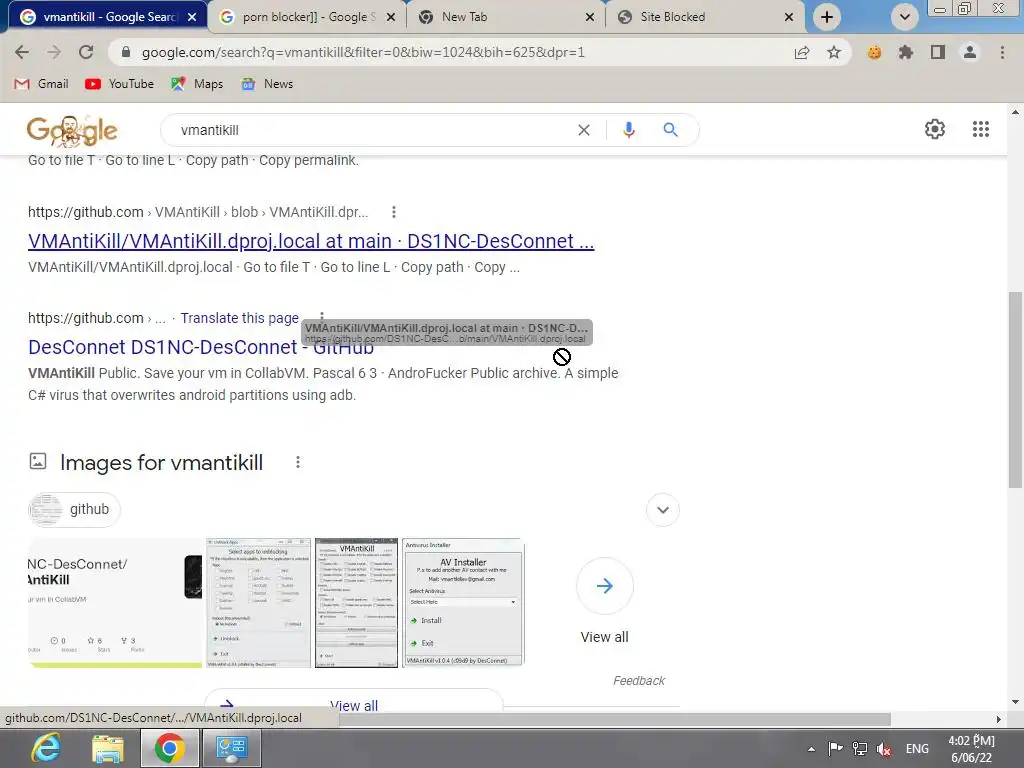1024x768 pixels.
Task: Bookmark this page with the star icon
Action: (x=834, y=52)
